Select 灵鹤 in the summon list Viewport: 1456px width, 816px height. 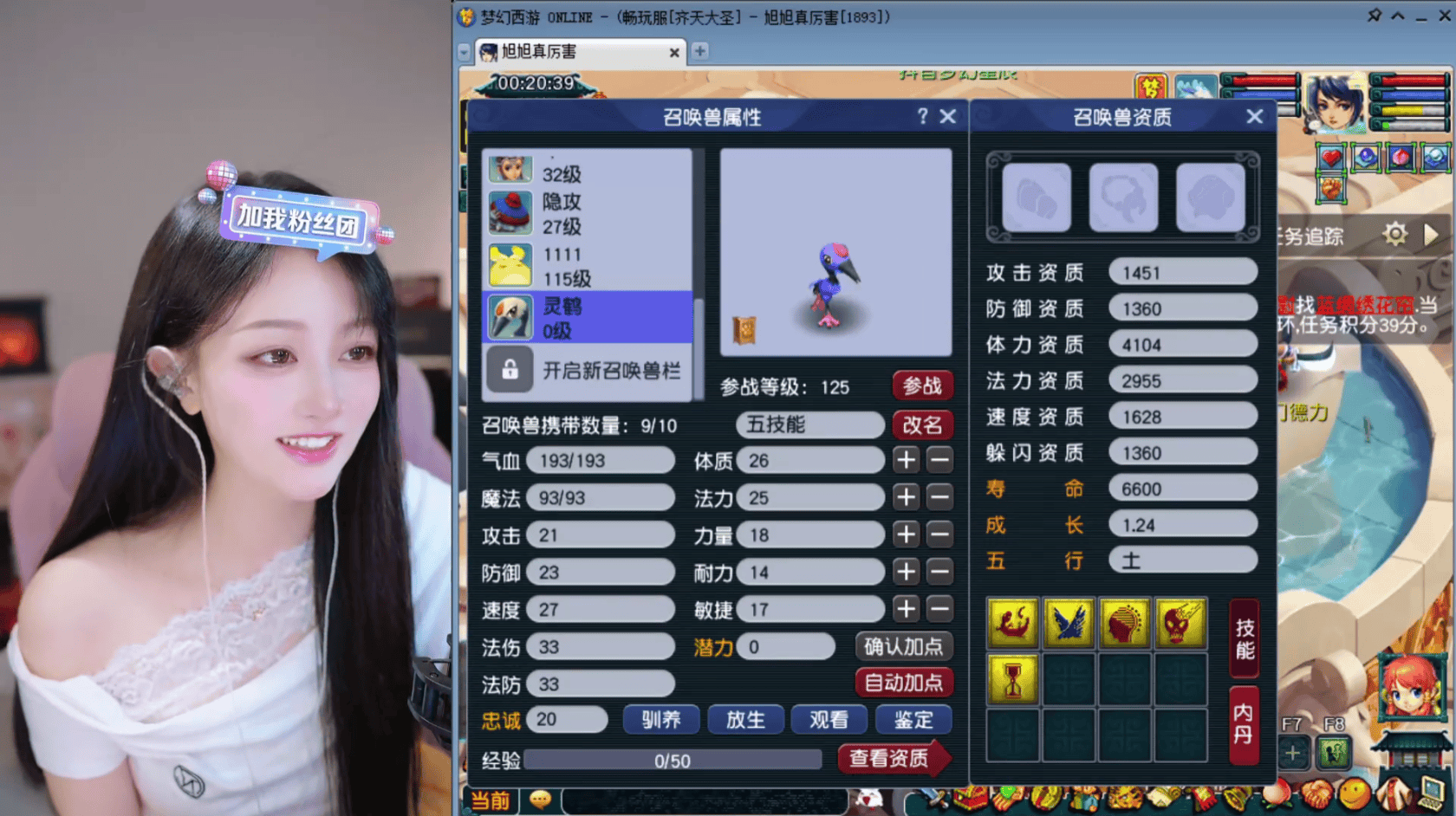(588, 318)
